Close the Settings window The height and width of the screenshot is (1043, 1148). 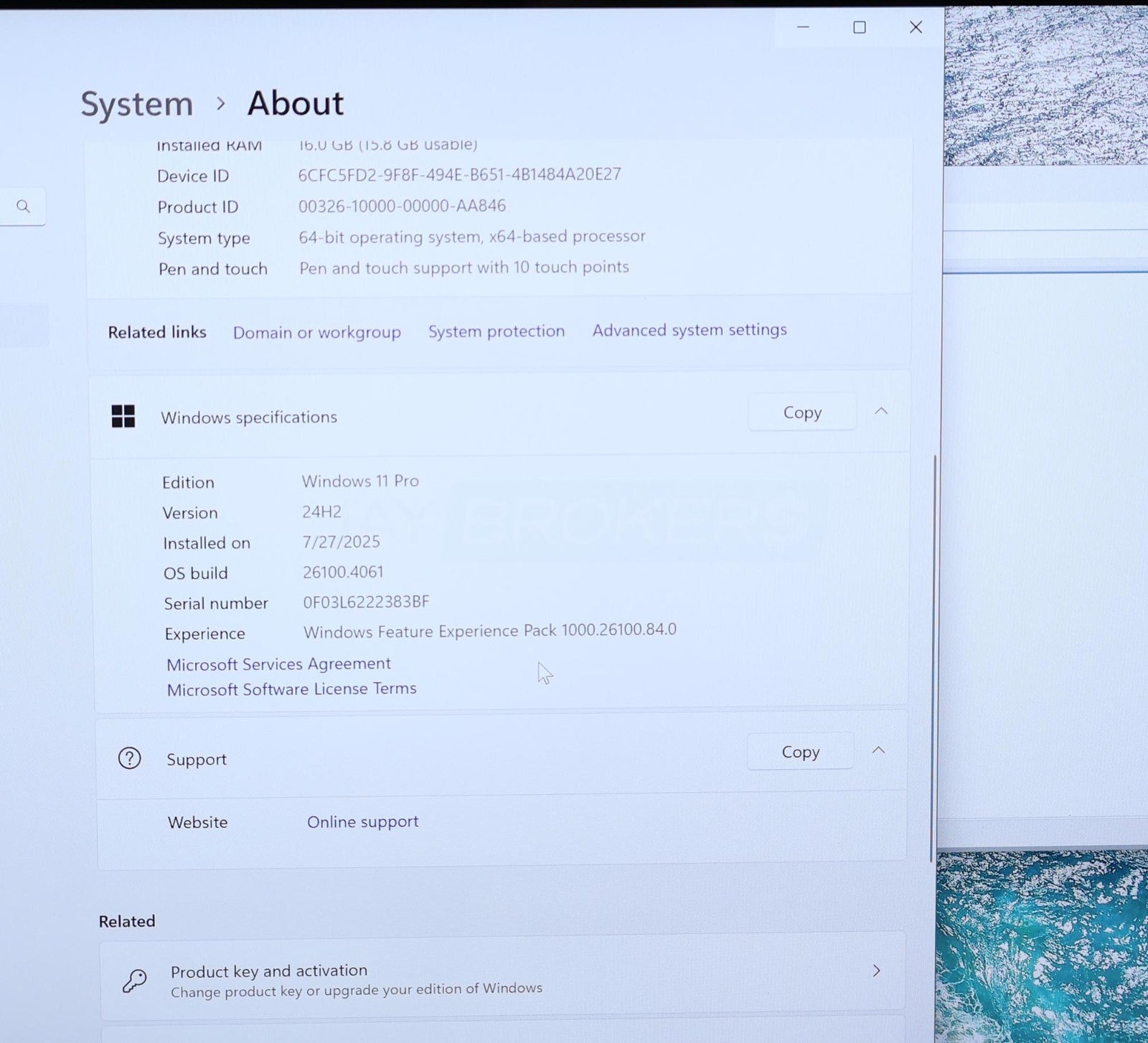click(916, 27)
